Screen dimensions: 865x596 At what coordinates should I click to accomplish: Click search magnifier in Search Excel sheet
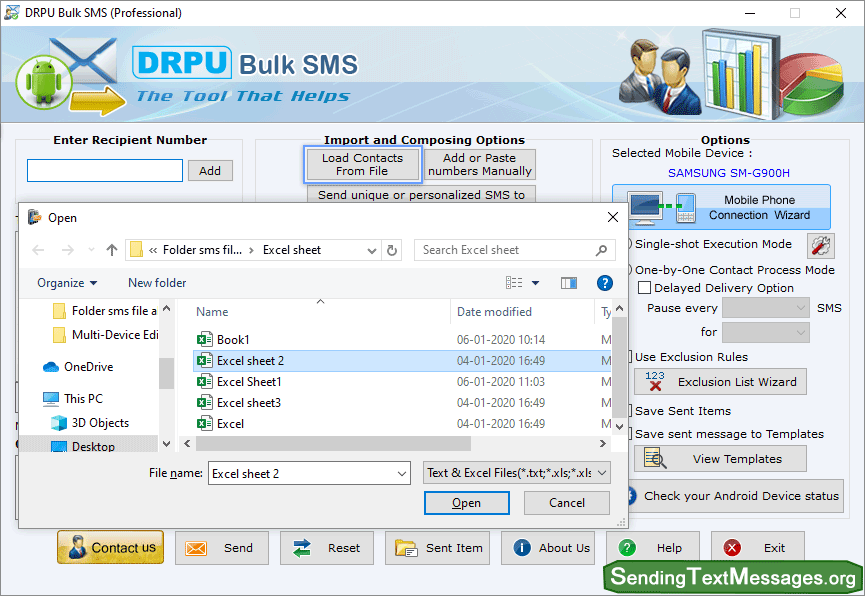pos(601,251)
